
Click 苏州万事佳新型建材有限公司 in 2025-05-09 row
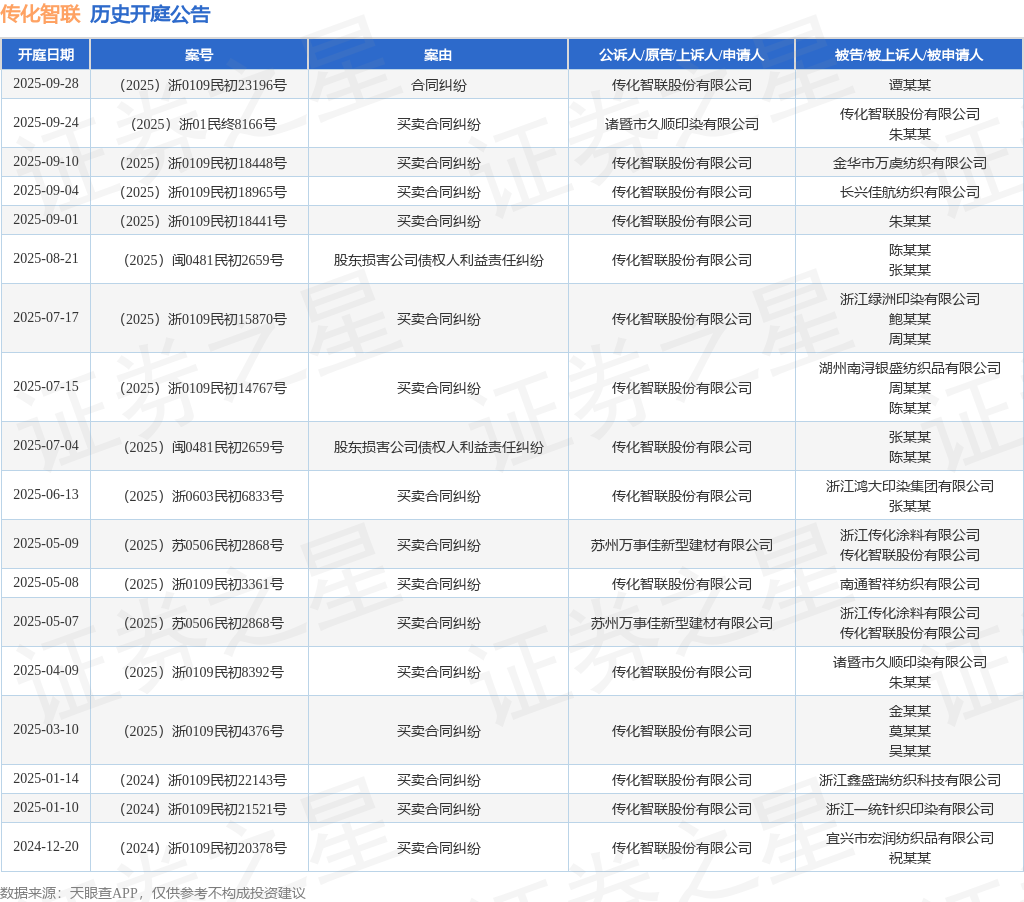pyautogui.click(x=681, y=545)
